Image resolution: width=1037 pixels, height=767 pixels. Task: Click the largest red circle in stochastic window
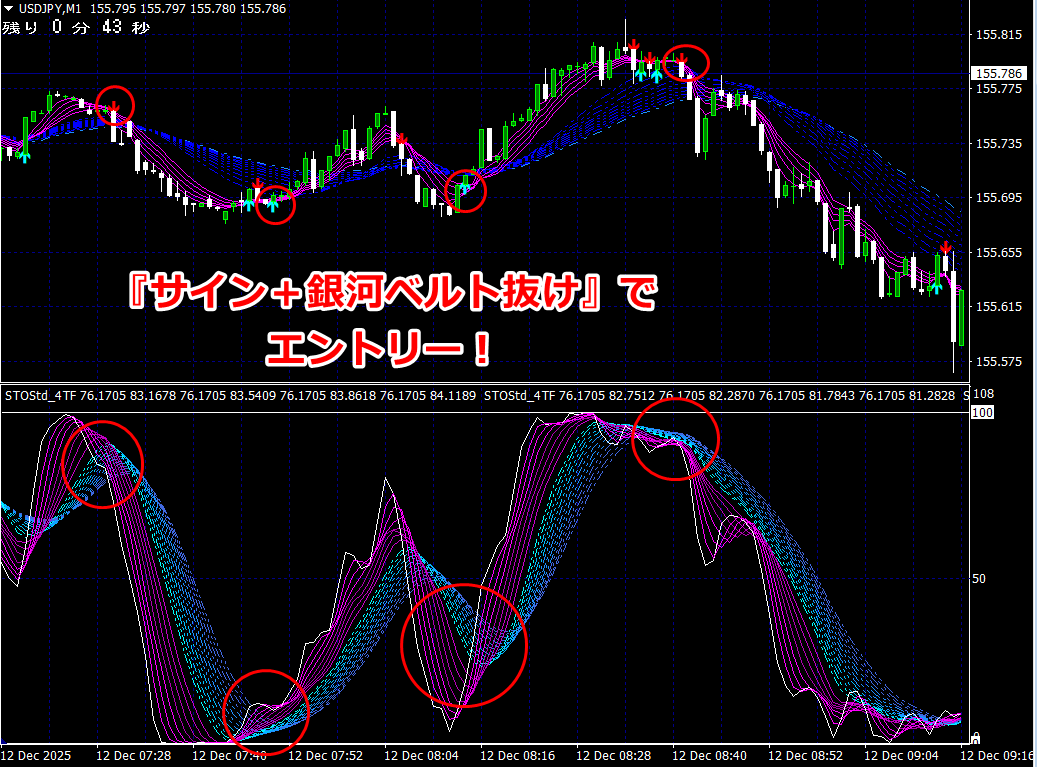(x=464, y=645)
